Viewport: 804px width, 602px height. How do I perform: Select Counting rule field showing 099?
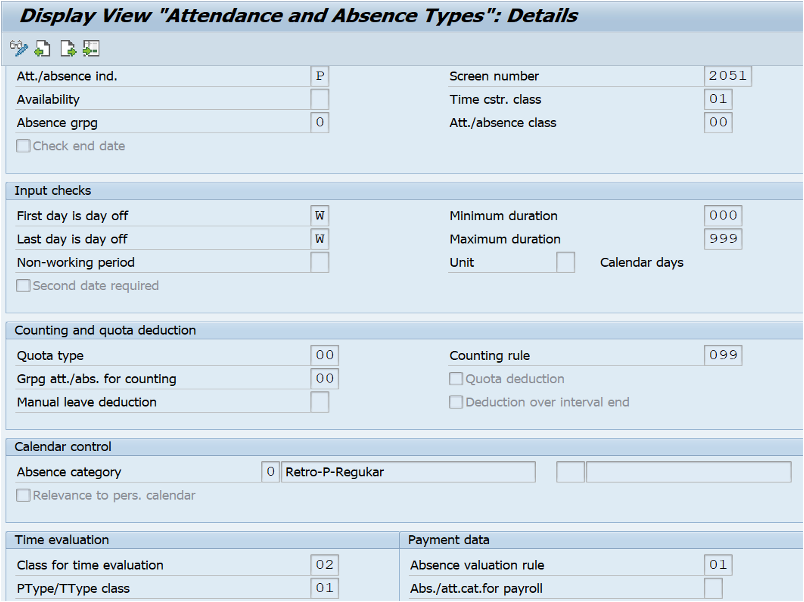(x=723, y=355)
